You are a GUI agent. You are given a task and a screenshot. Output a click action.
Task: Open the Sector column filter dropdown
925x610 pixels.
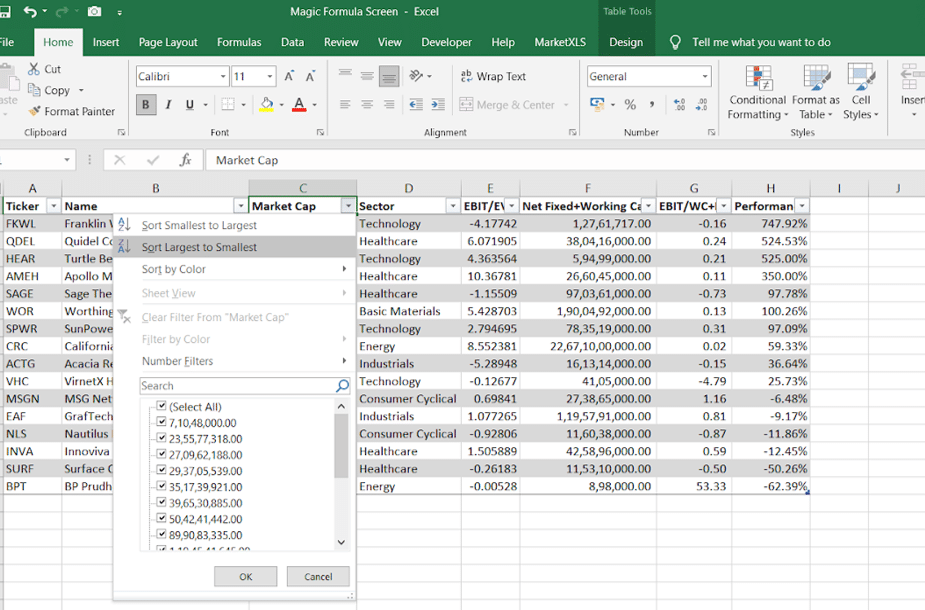(452, 206)
